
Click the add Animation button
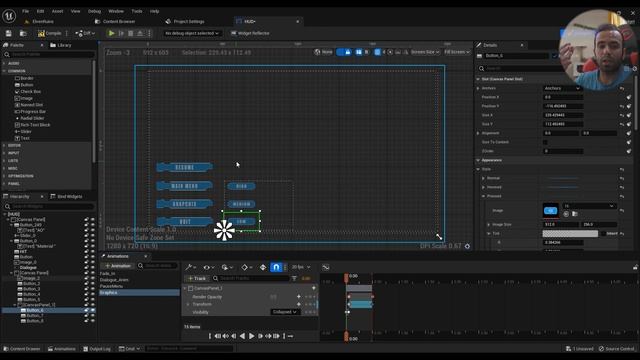pyautogui.click(x=118, y=266)
